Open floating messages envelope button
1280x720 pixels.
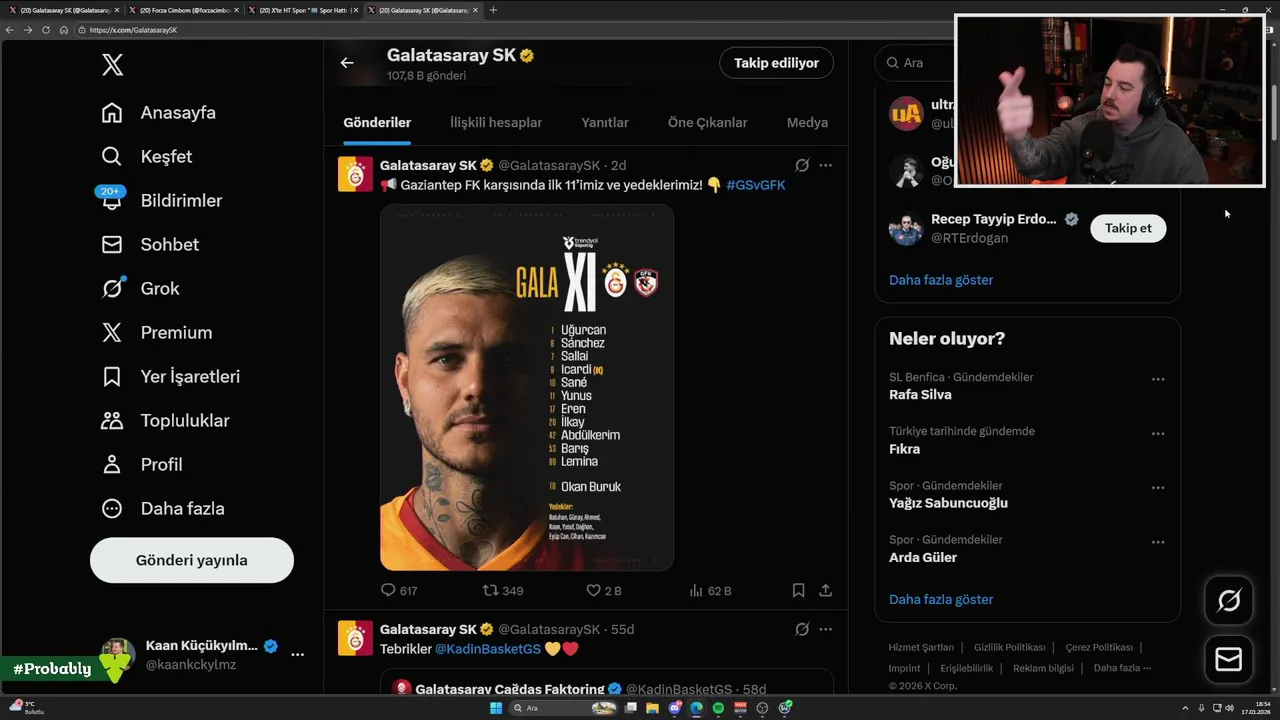coord(1229,660)
